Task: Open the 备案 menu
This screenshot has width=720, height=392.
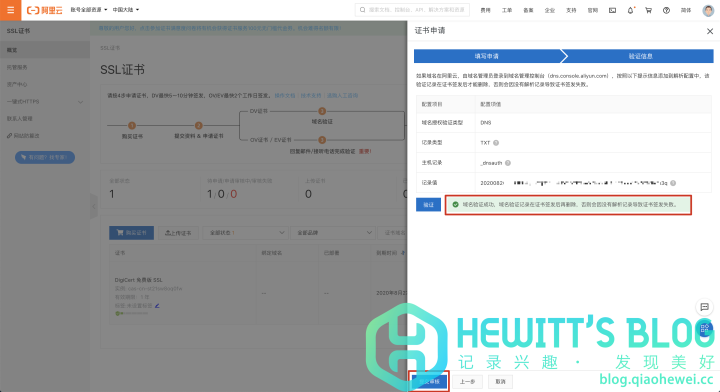Action: tap(528, 10)
